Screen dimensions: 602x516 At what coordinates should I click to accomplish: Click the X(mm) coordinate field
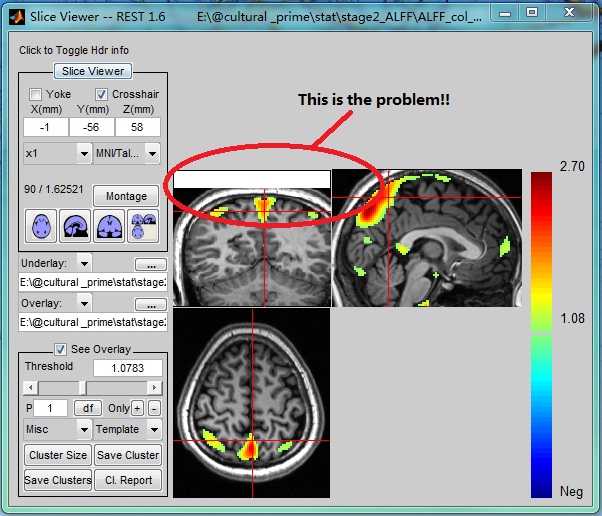point(46,127)
